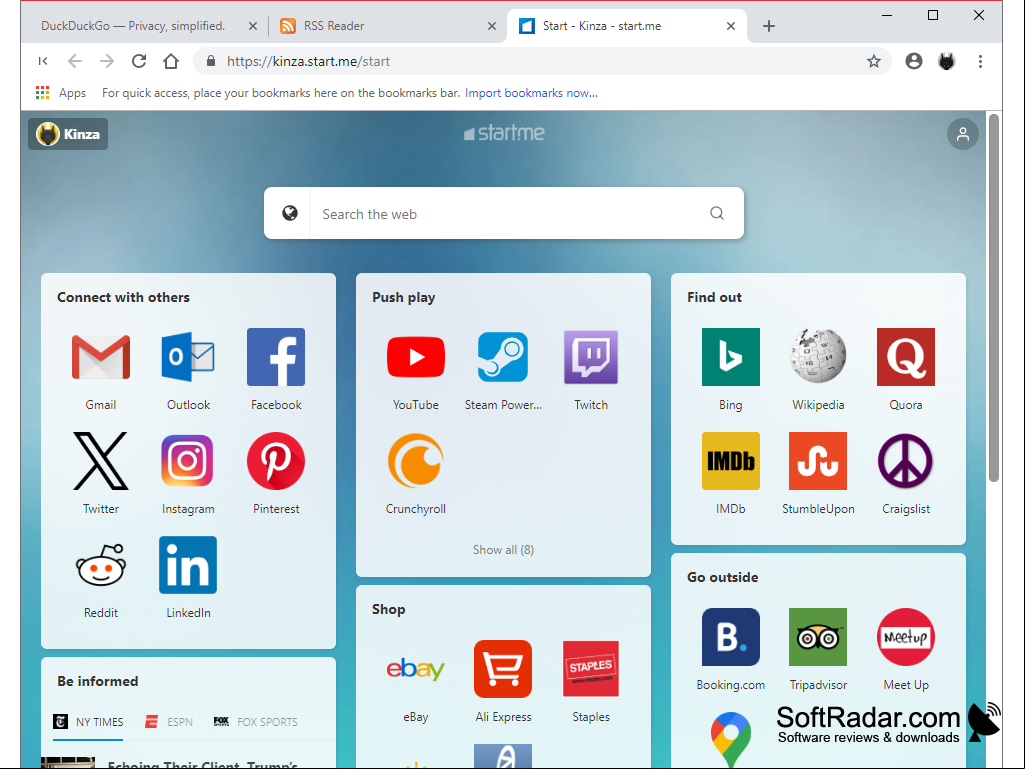Launch the Pinterest shortcut
Viewport: 1025px width, 769px height.
click(x=276, y=461)
